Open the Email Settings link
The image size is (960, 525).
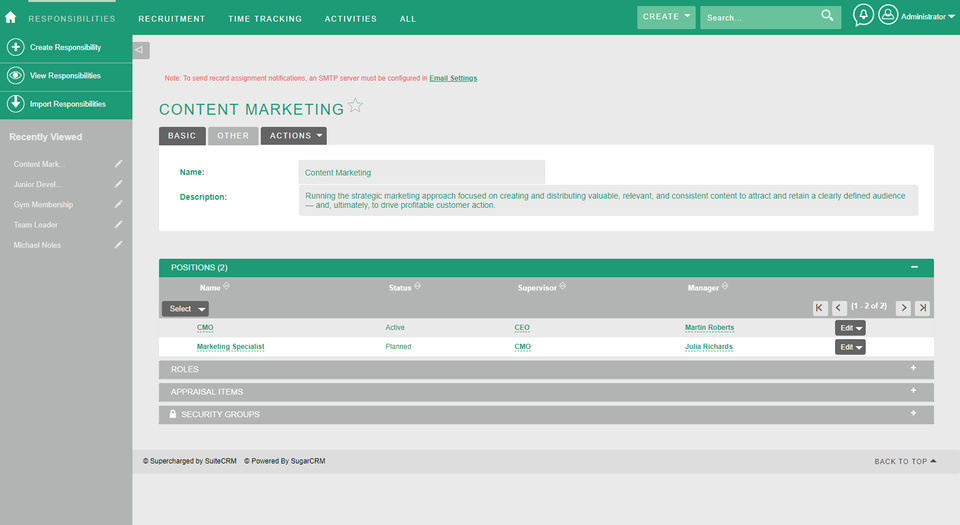coord(453,78)
